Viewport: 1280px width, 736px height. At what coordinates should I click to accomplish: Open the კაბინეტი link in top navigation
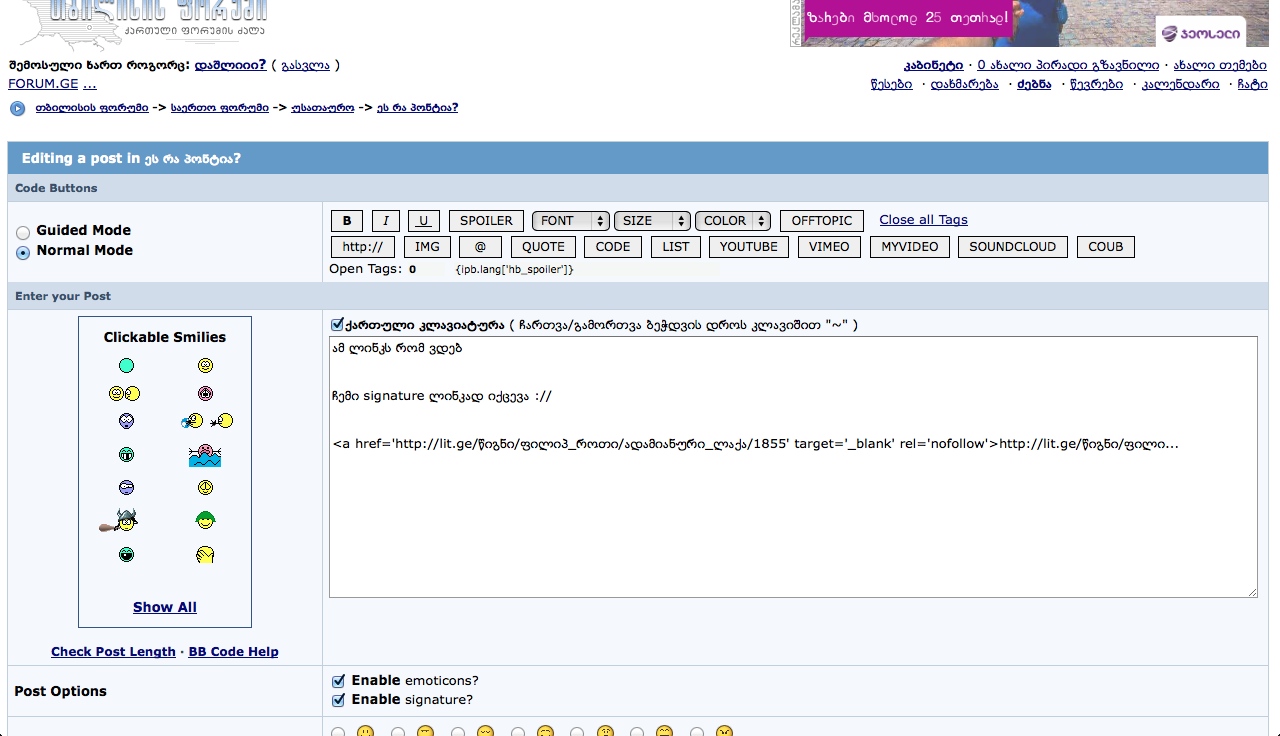(x=934, y=65)
